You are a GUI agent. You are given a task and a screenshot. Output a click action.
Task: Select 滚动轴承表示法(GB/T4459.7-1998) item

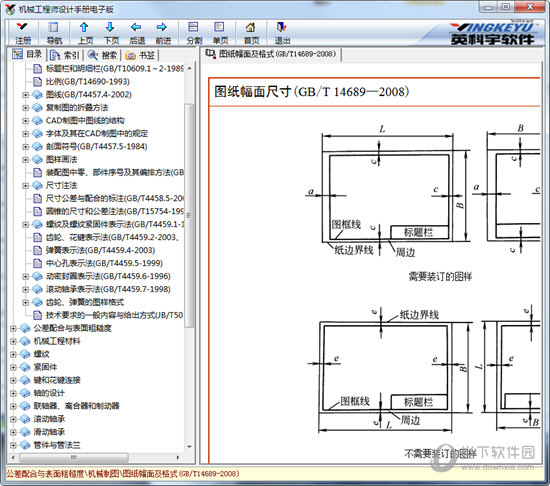[x=108, y=289]
